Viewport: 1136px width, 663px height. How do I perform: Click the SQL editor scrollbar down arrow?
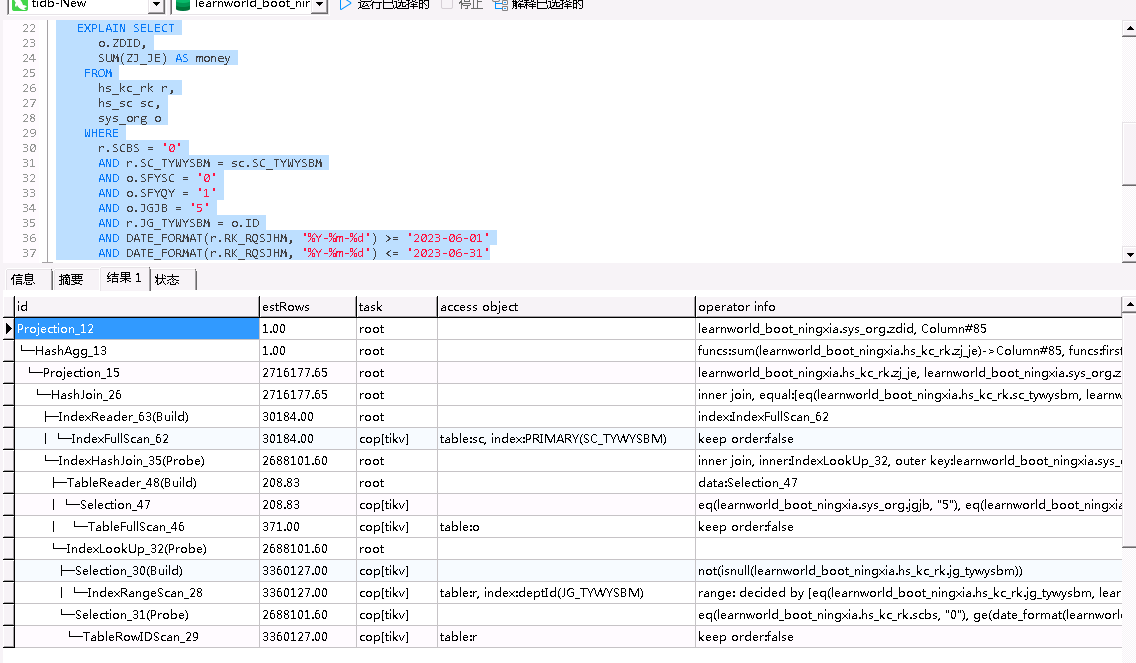[x=1128, y=255]
